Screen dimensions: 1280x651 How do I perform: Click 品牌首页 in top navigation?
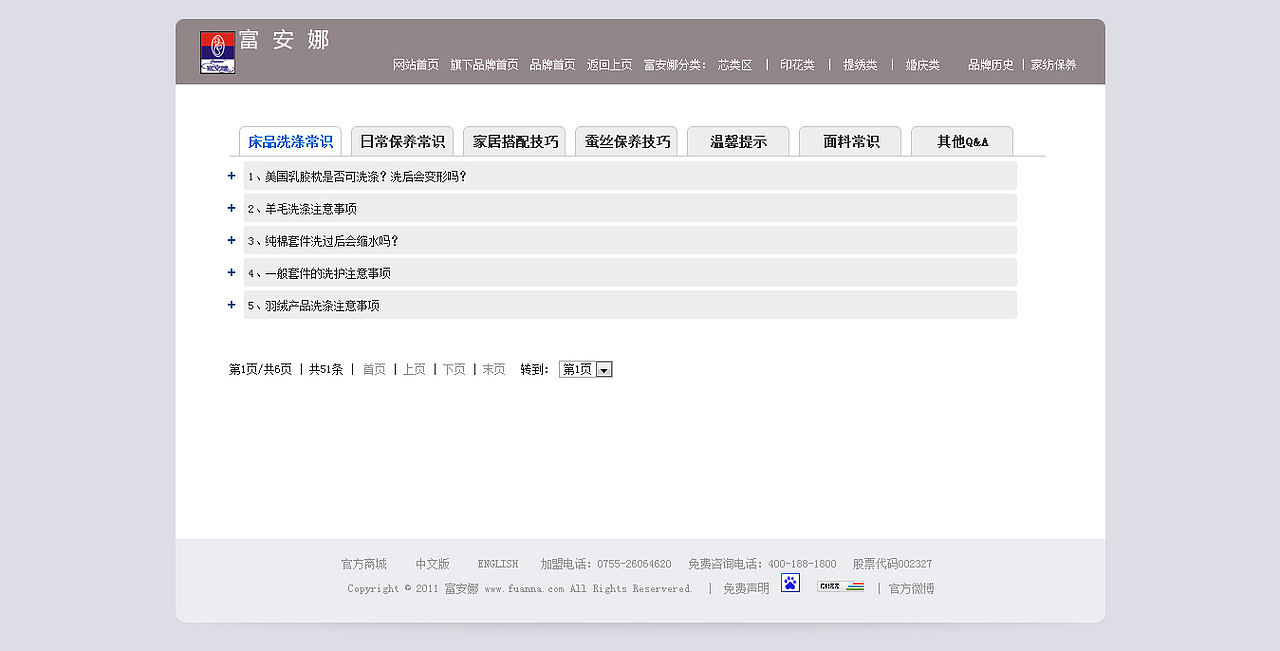point(552,65)
